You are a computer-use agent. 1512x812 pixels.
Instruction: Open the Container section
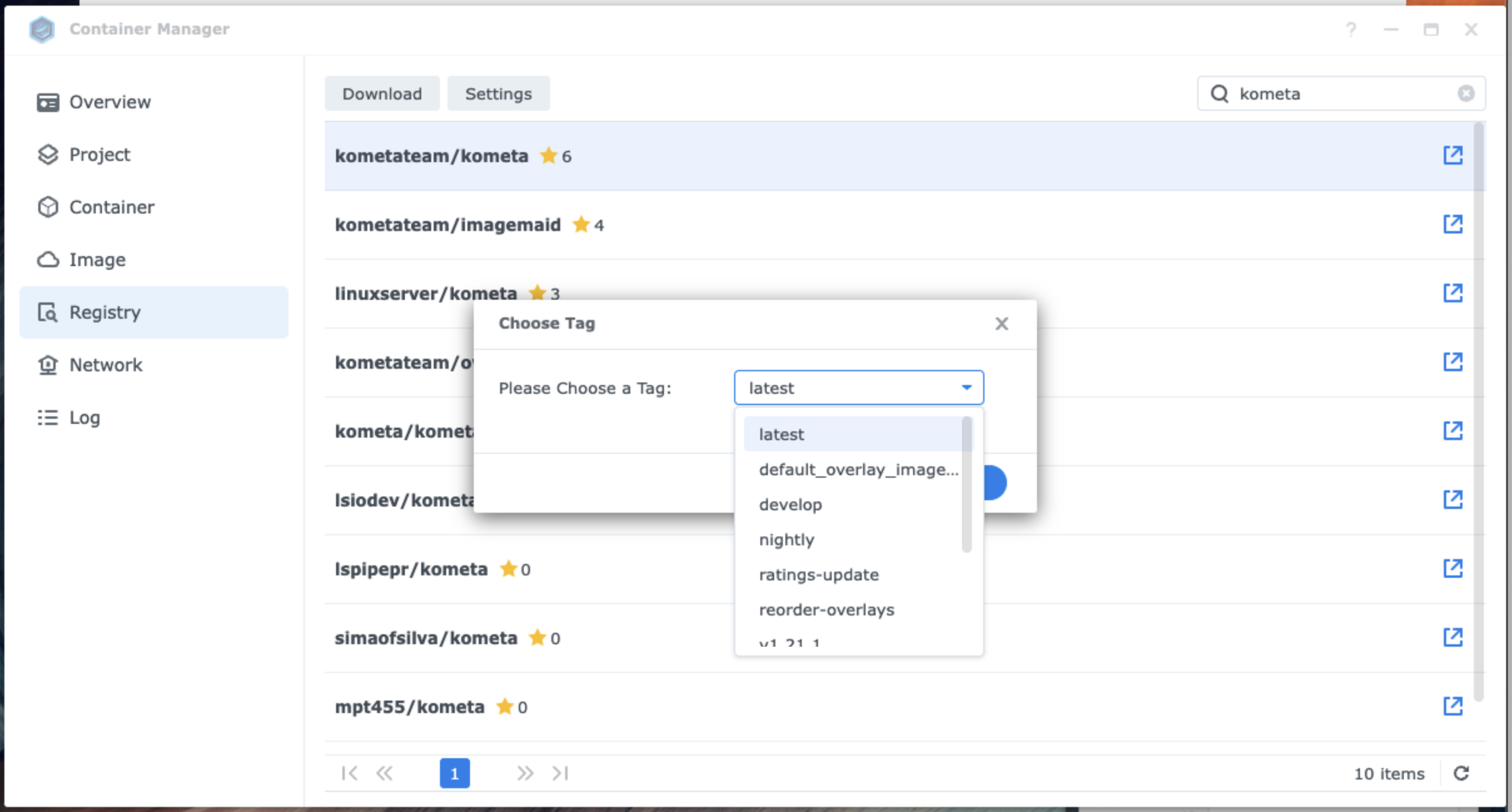(154, 207)
